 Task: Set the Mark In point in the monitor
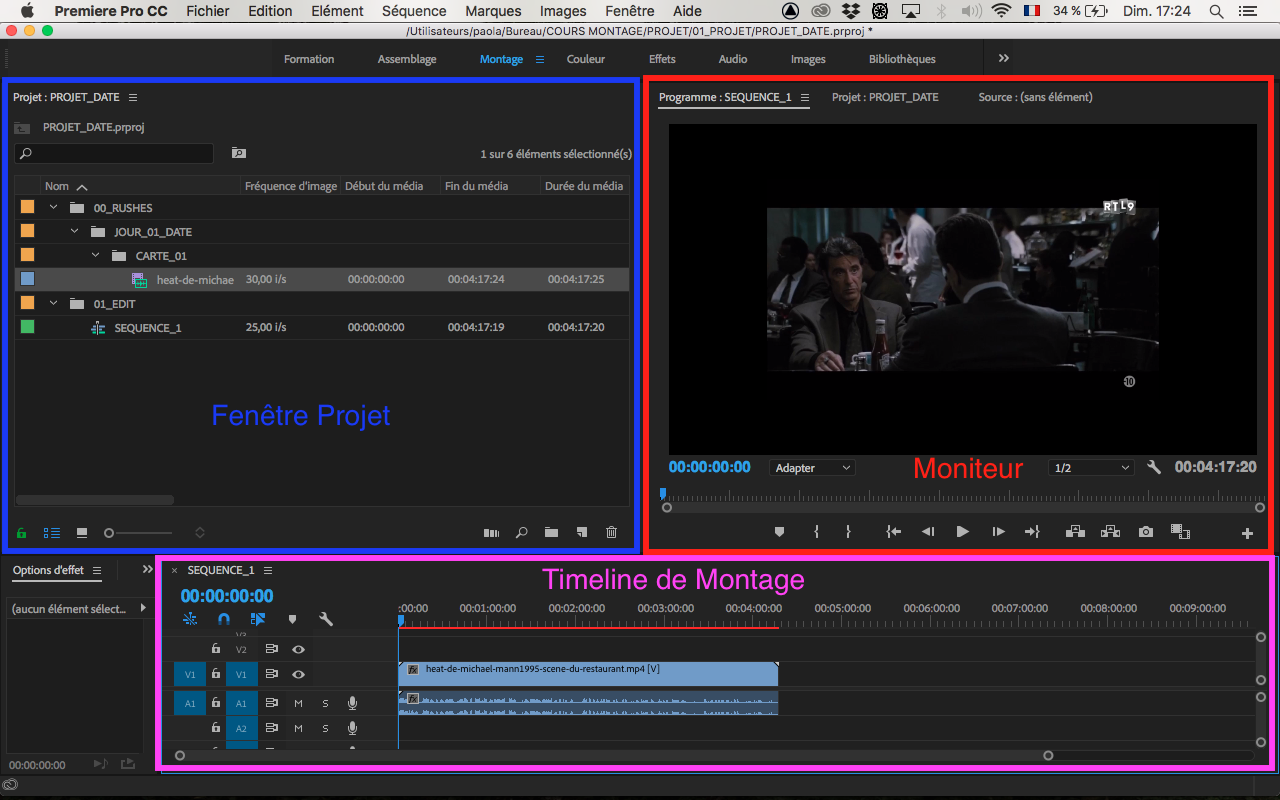coord(817,532)
